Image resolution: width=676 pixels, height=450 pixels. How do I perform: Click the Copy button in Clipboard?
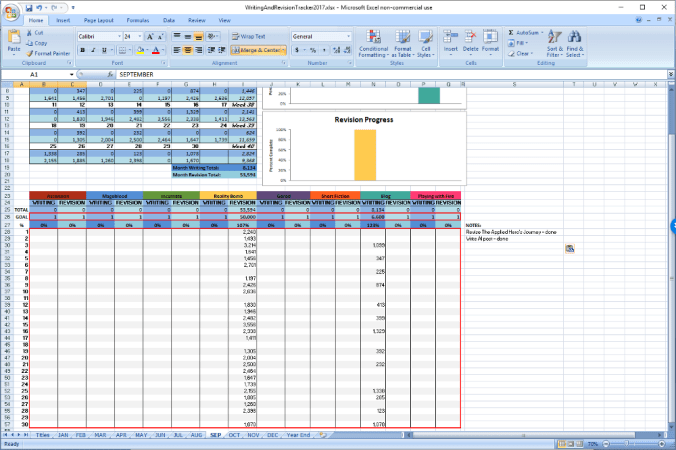tap(38, 44)
